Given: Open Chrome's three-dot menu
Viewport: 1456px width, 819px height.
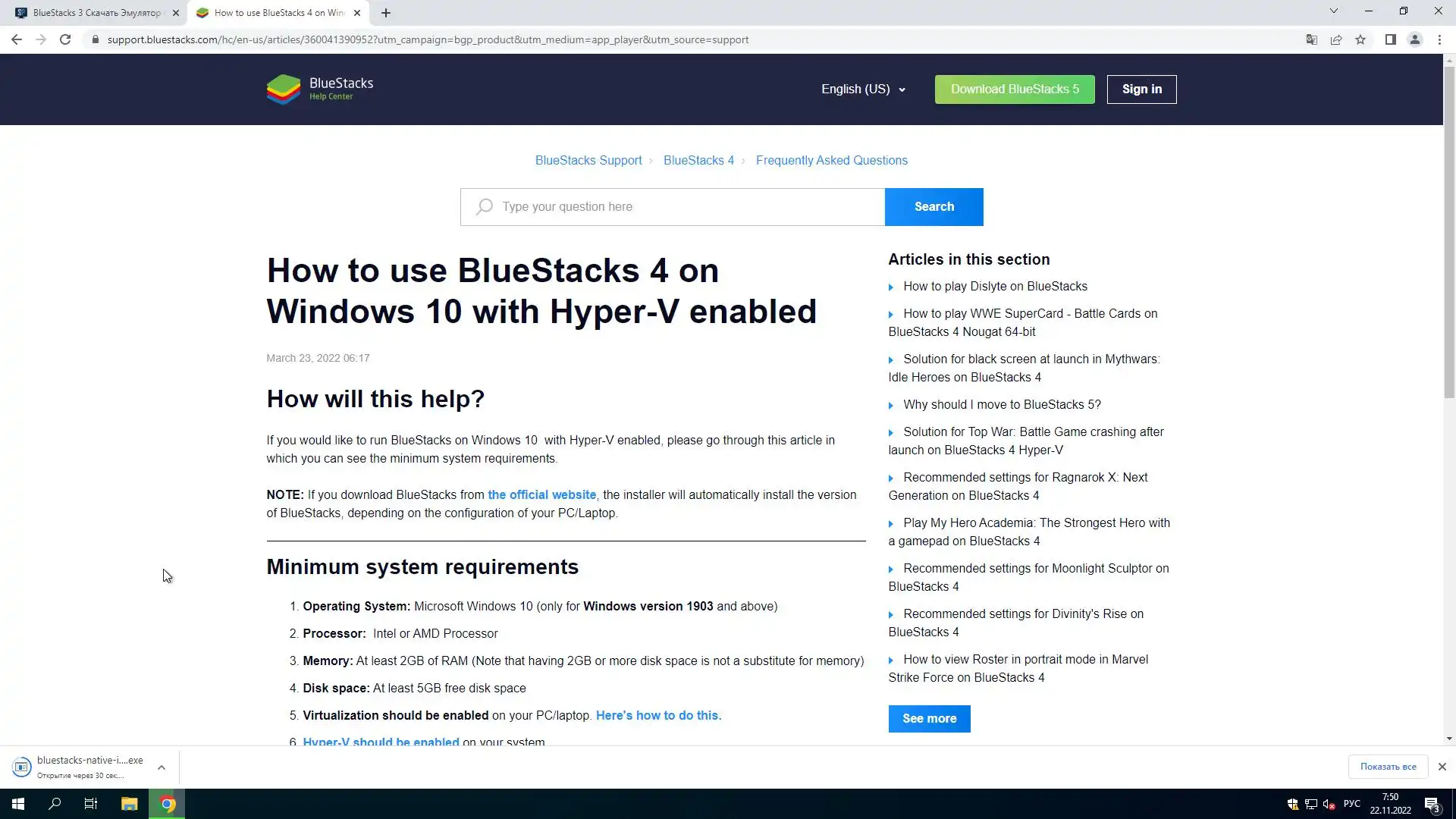Looking at the screenshot, I should [1439, 39].
